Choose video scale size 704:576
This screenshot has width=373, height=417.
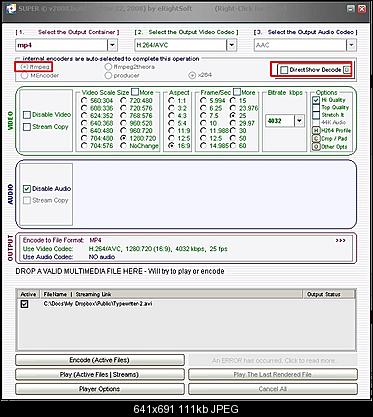84,146
